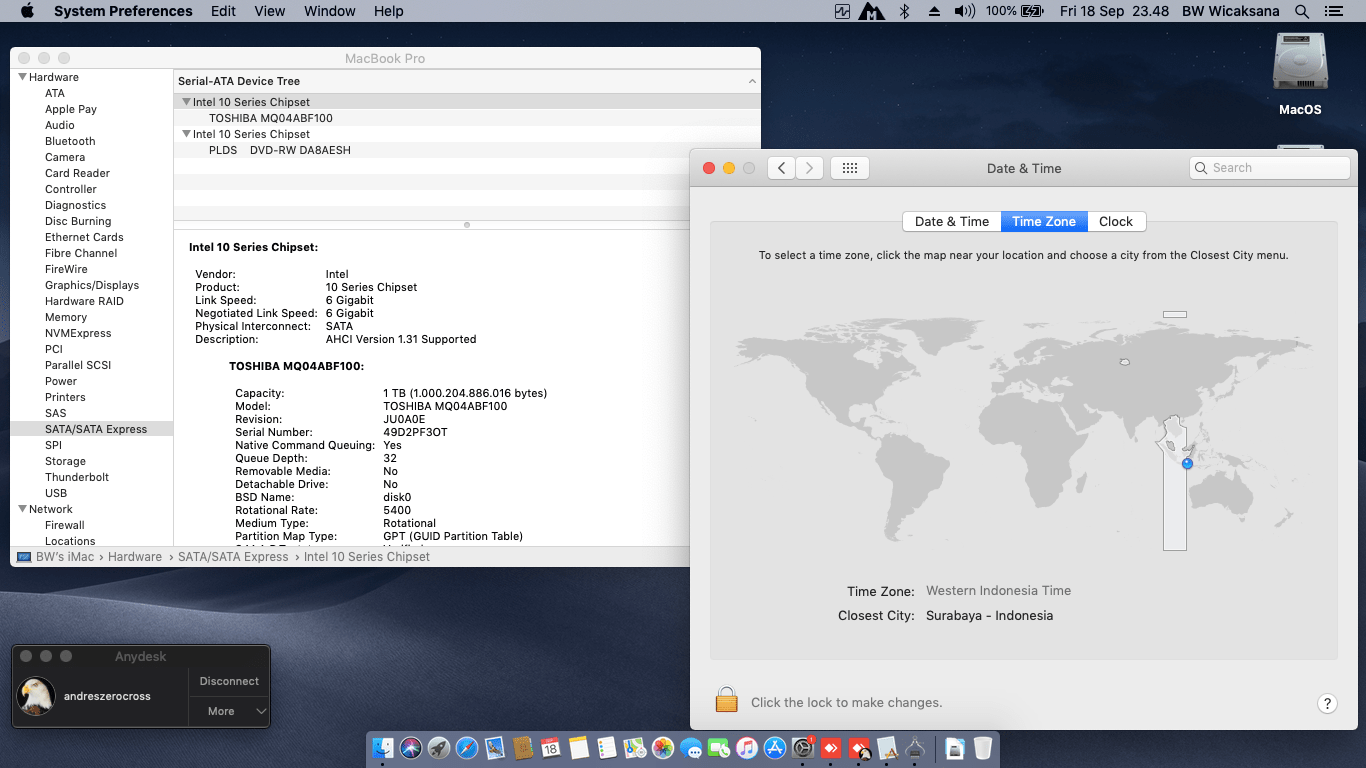Click the eject icon in menu bar
The image size is (1366, 768).
[934, 11]
